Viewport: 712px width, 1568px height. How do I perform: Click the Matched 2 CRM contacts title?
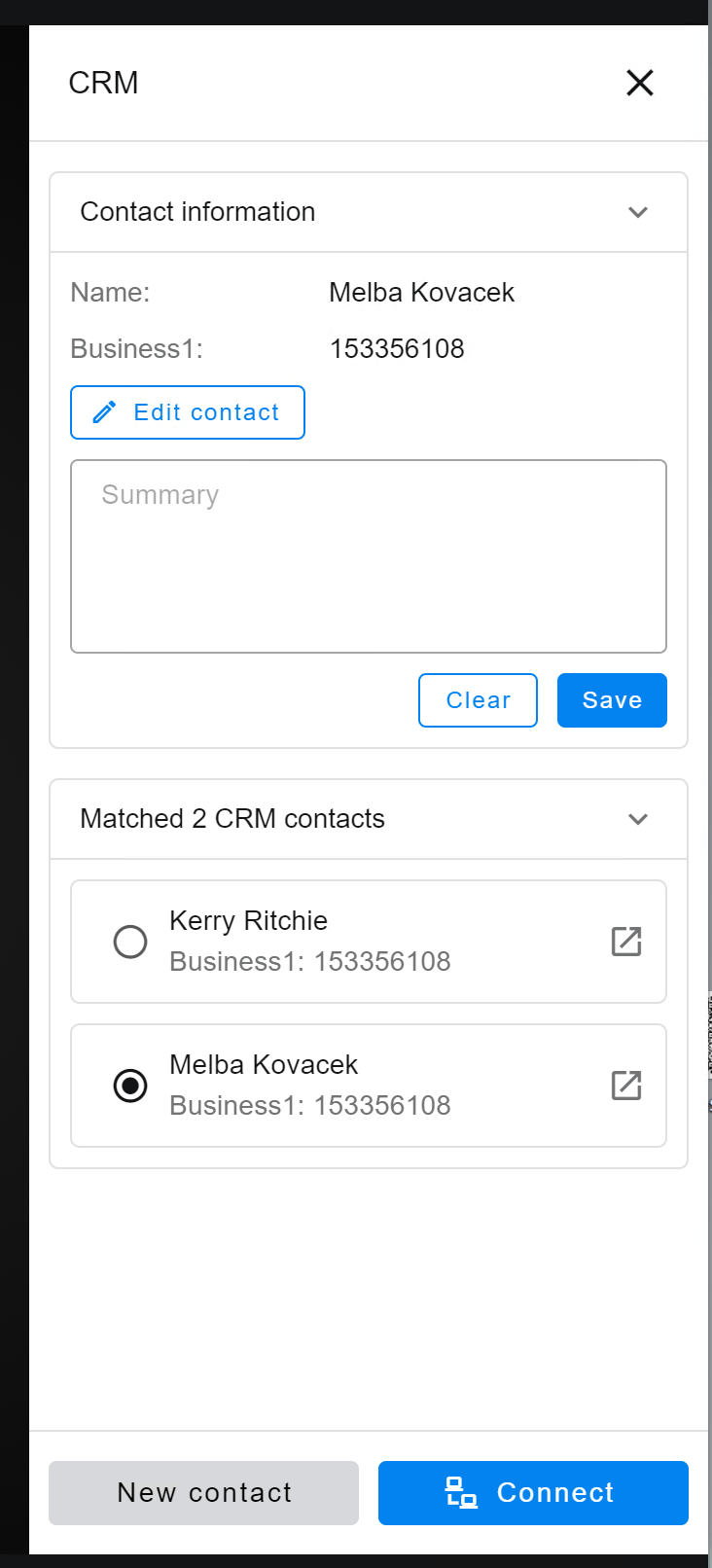coord(232,819)
